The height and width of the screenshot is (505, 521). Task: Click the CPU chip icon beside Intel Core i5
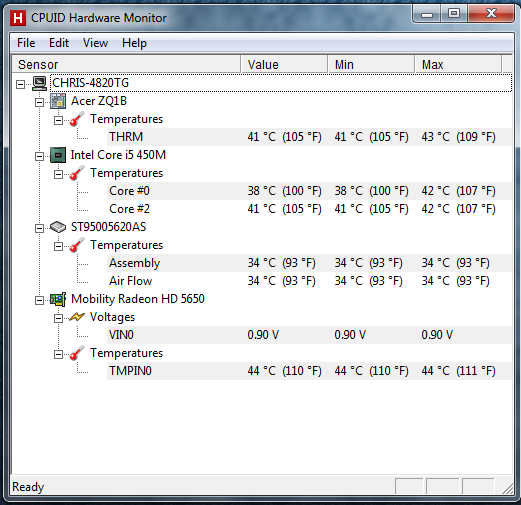click(58, 155)
